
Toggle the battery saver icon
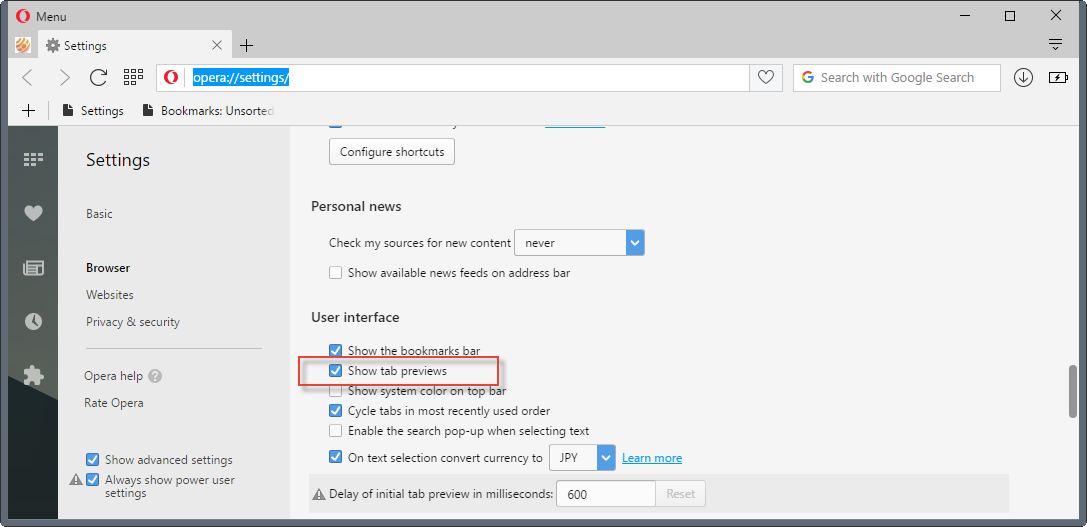pos(1059,78)
